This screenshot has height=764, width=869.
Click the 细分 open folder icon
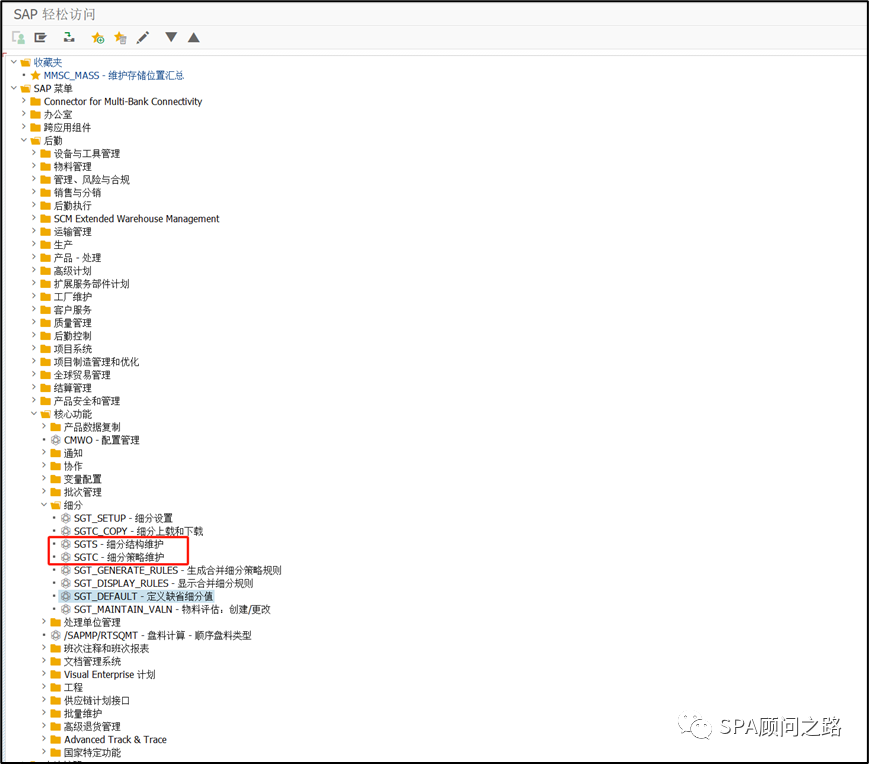(x=55, y=505)
